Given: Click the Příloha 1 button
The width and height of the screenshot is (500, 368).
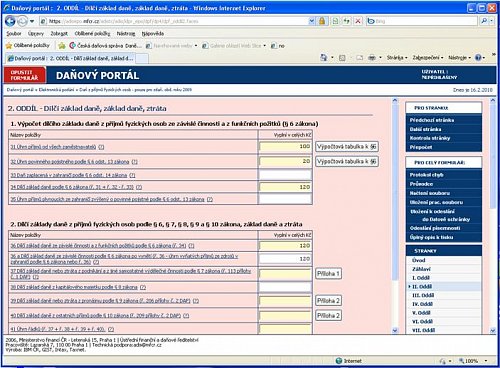Looking at the screenshot, I should [x=328, y=274].
